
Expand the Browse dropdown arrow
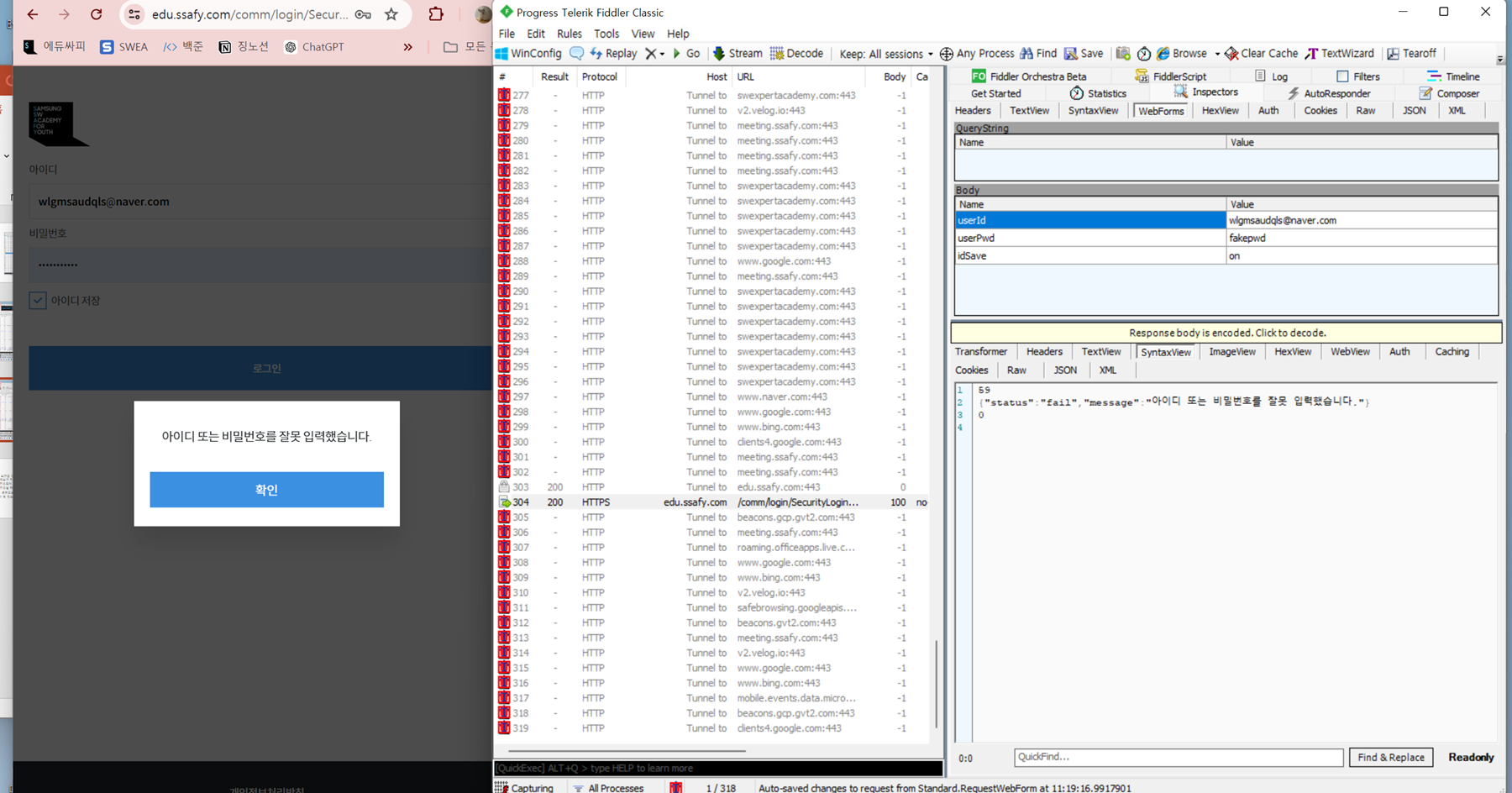(1217, 54)
